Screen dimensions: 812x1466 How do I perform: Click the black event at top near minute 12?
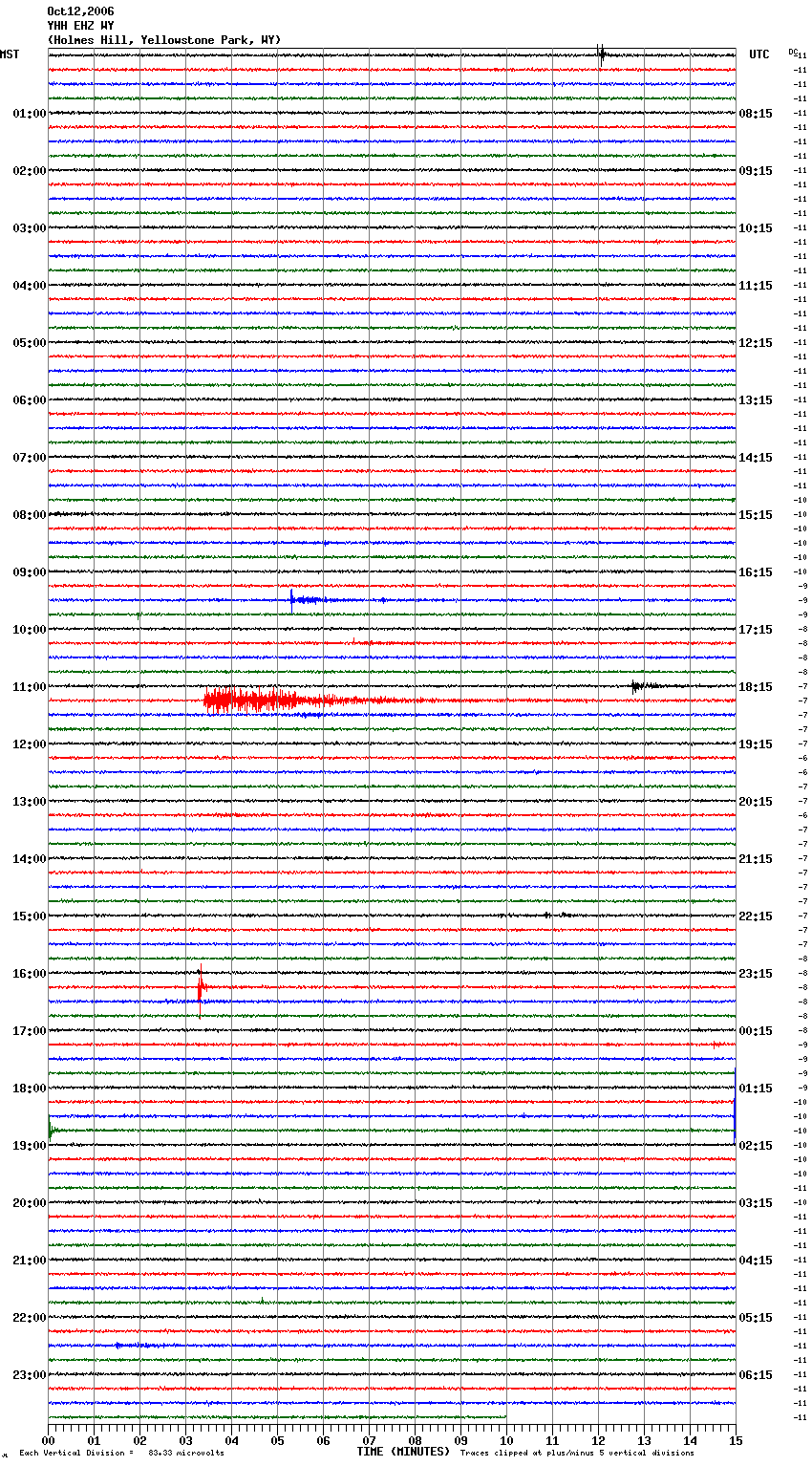coord(601,54)
